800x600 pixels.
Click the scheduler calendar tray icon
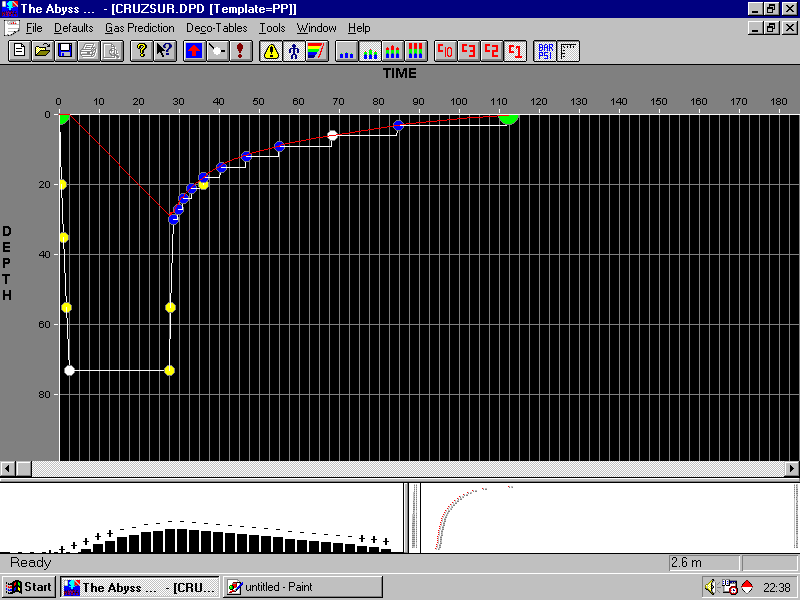730,587
